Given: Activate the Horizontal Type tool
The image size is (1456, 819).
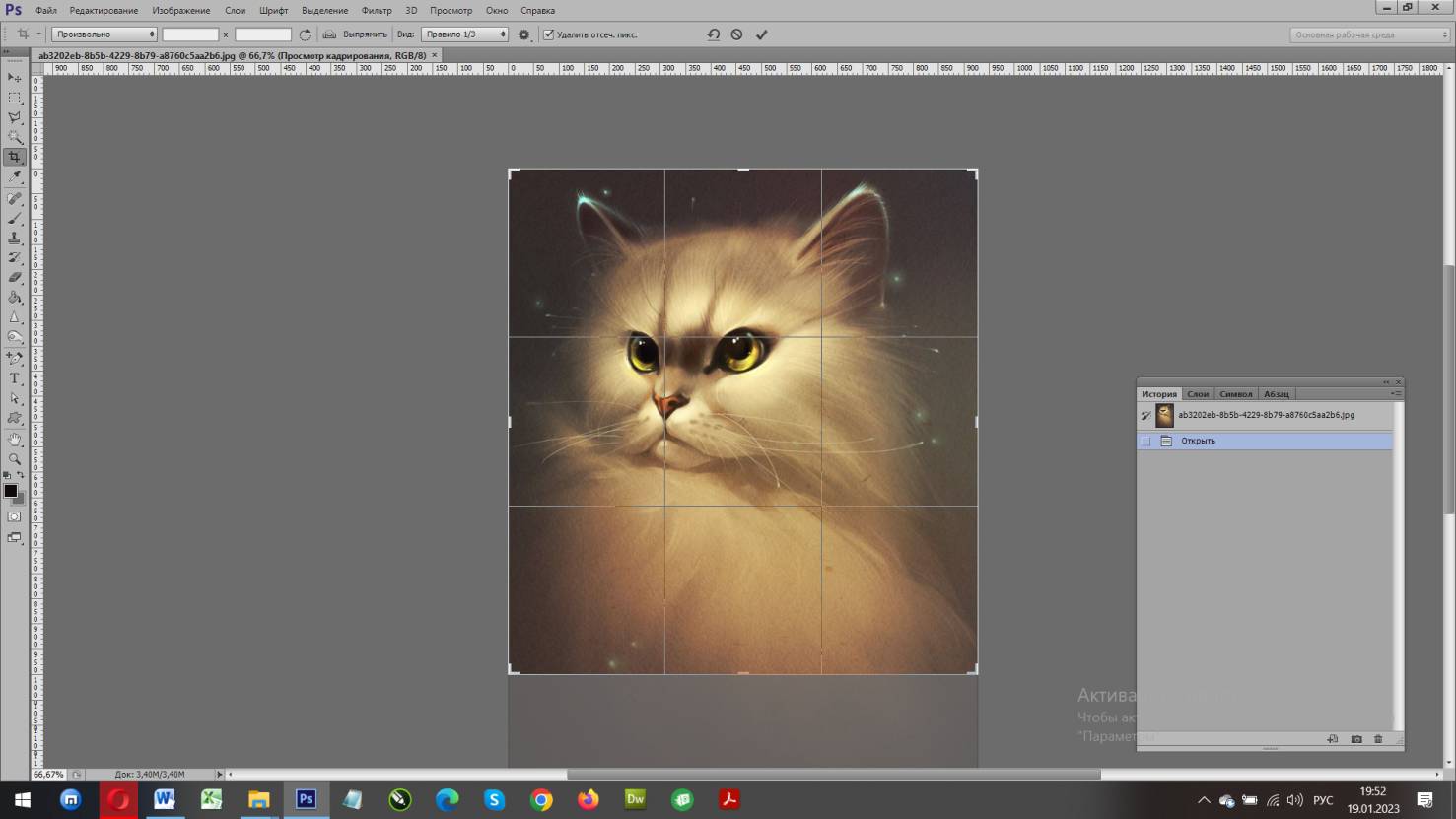Looking at the screenshot, I should pyautogui.click(x=15, y=378).
